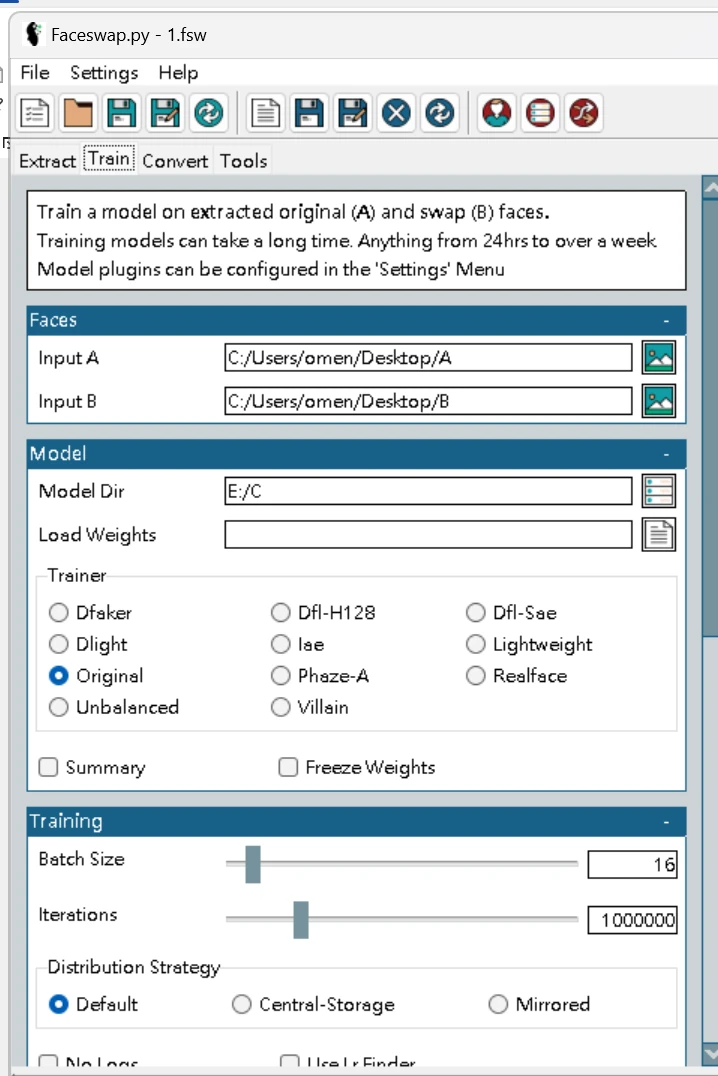Open the new project icon in toolbar
The image size is (718, 1076).
point(35,113)
